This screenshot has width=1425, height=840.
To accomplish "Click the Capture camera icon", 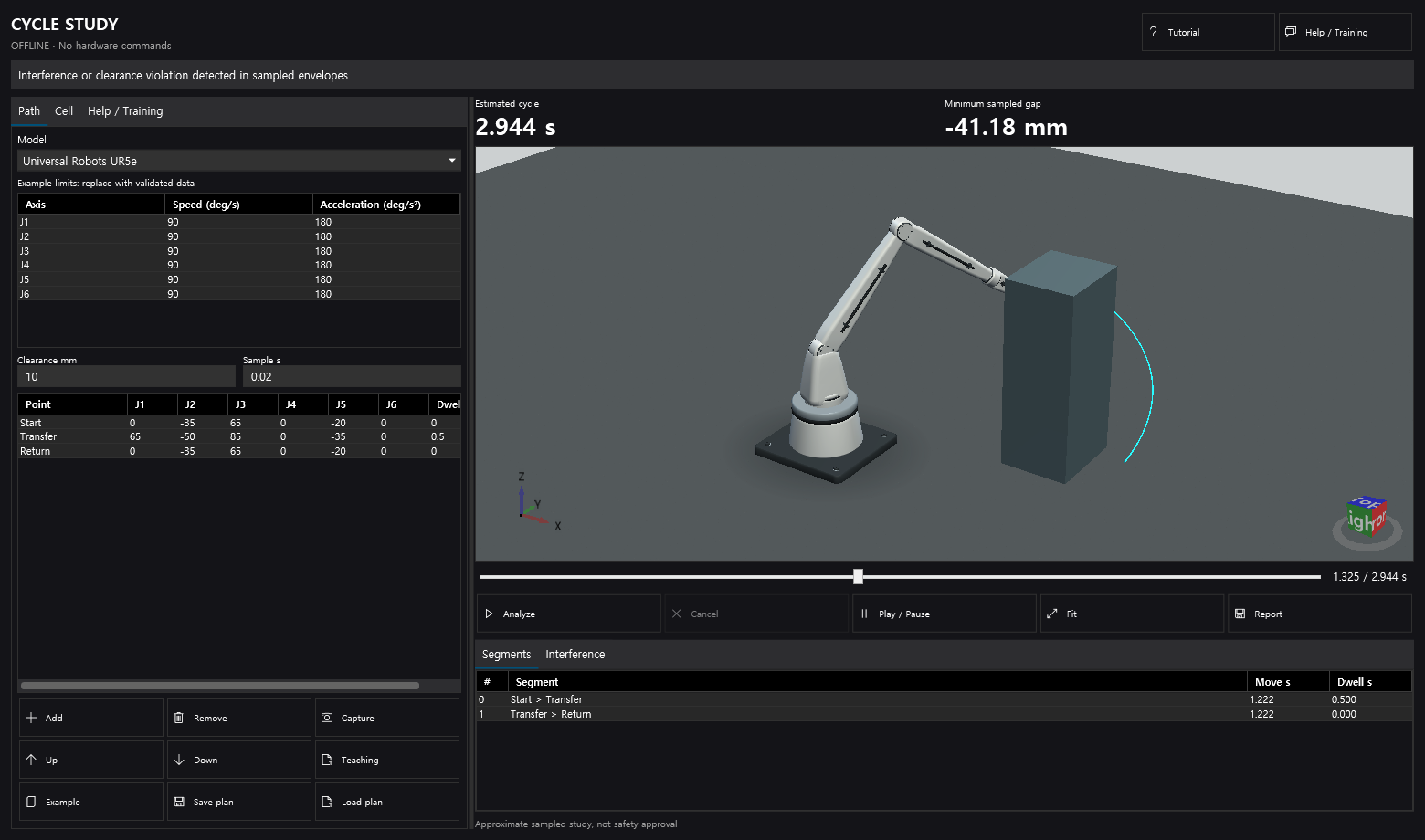I will pos(327,718).
